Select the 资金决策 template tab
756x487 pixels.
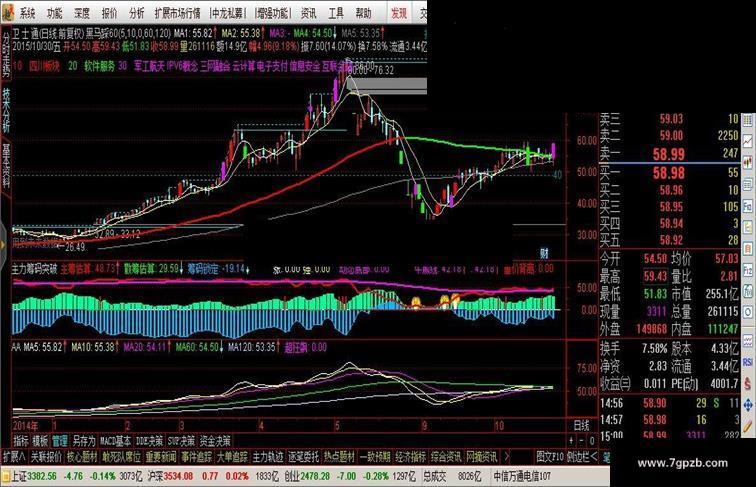215,440
